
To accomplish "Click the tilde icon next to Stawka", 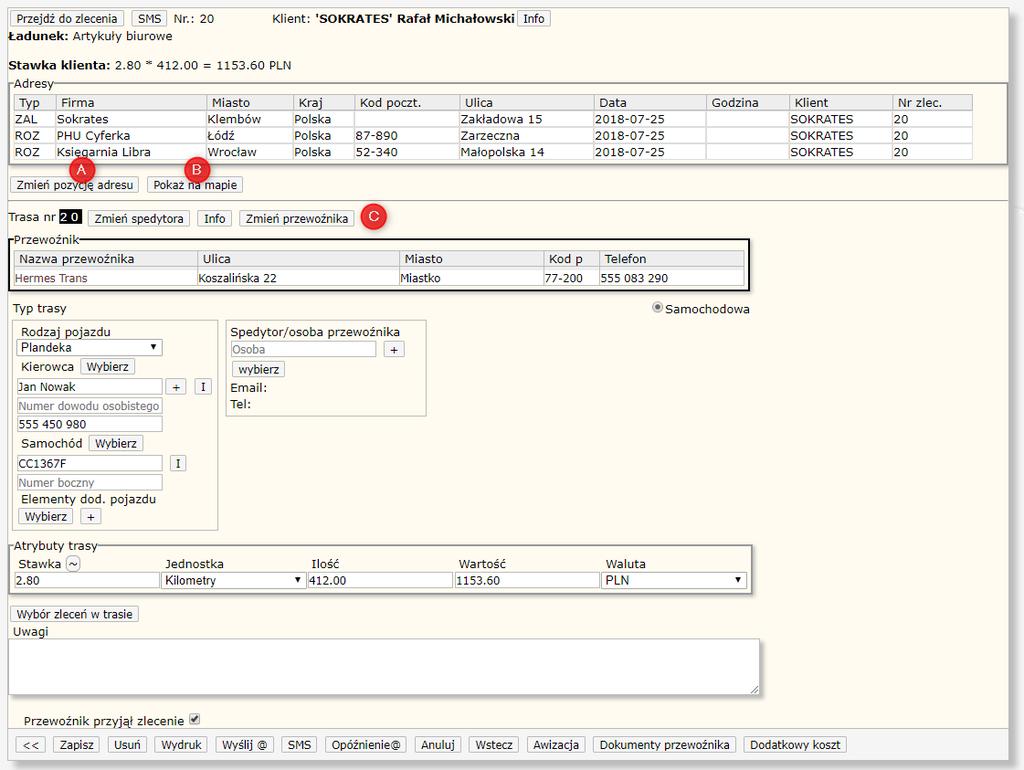I will (73, 564).
